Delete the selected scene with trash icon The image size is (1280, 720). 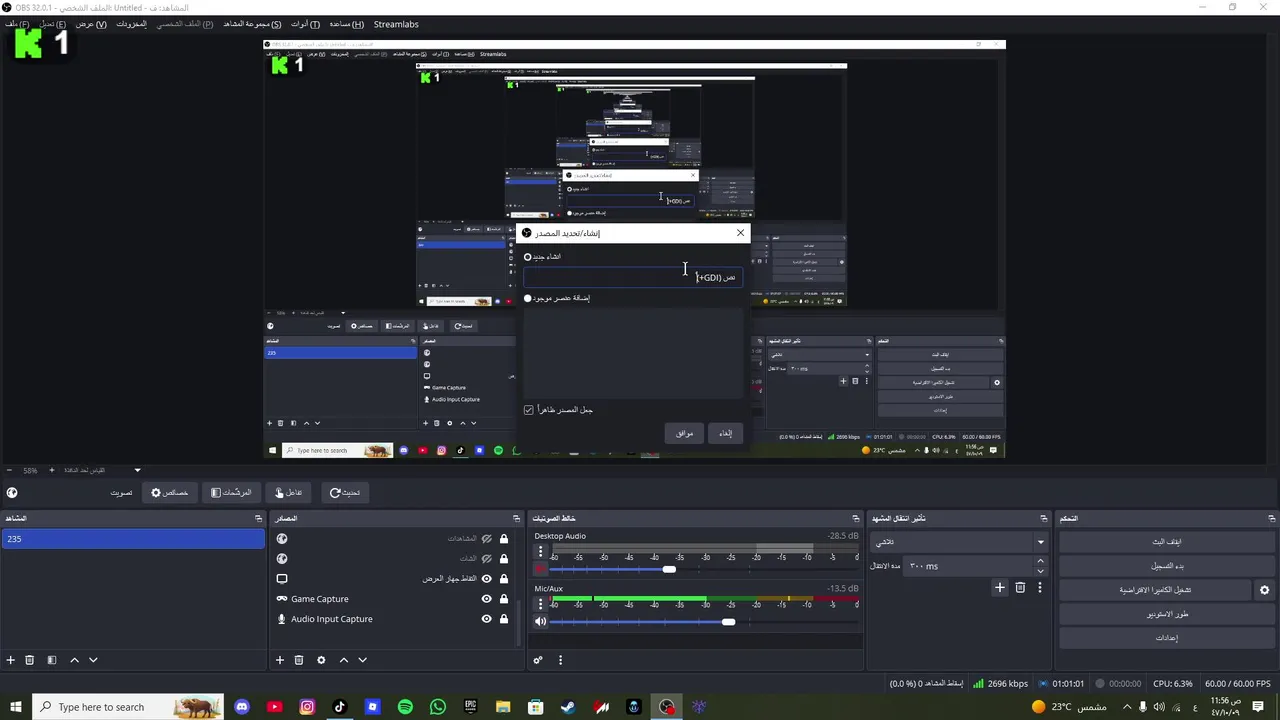click(x=30, y=660)
